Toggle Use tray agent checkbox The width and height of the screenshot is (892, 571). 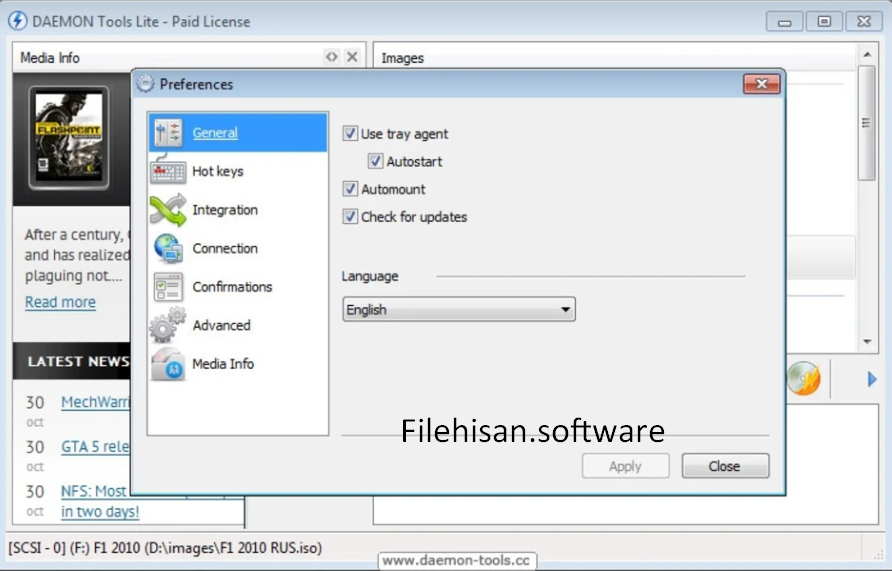pyautogui.click(x=350, y=134)
